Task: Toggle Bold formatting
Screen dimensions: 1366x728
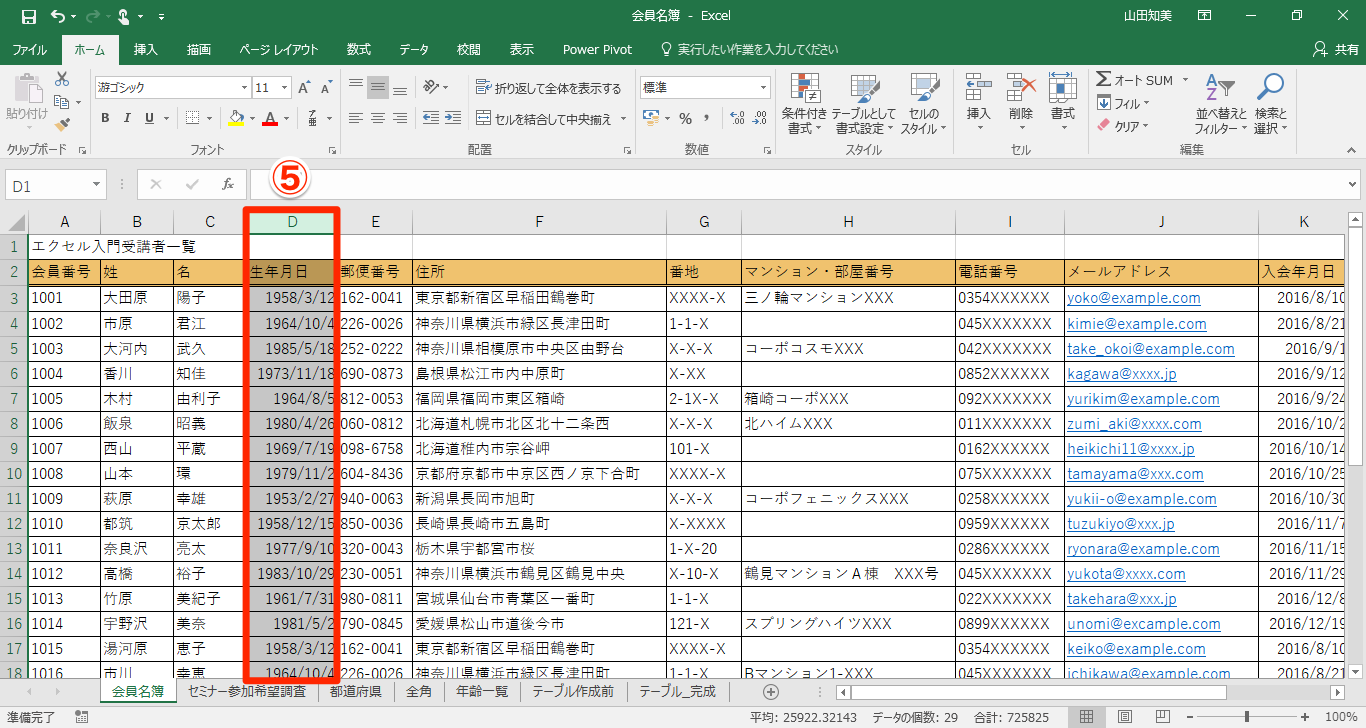Action: pyautogui.click(x=105, y=118)
